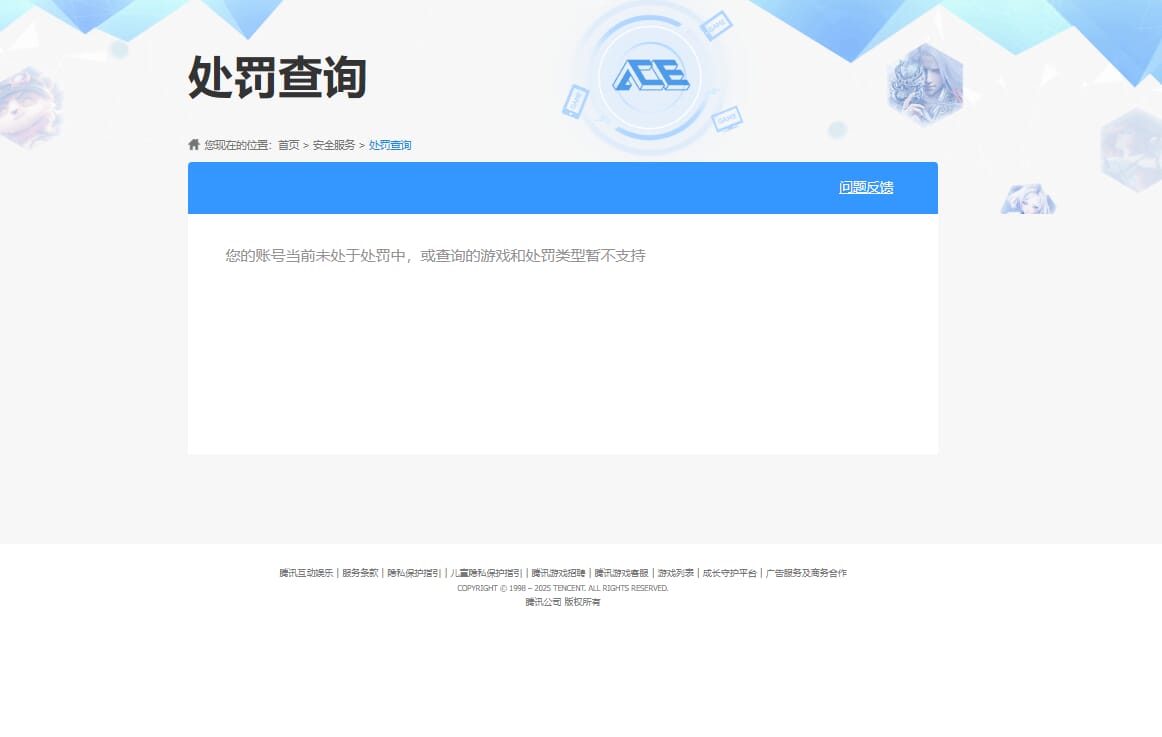Open 问题反馈 feedback link

(x=866, y=187)
